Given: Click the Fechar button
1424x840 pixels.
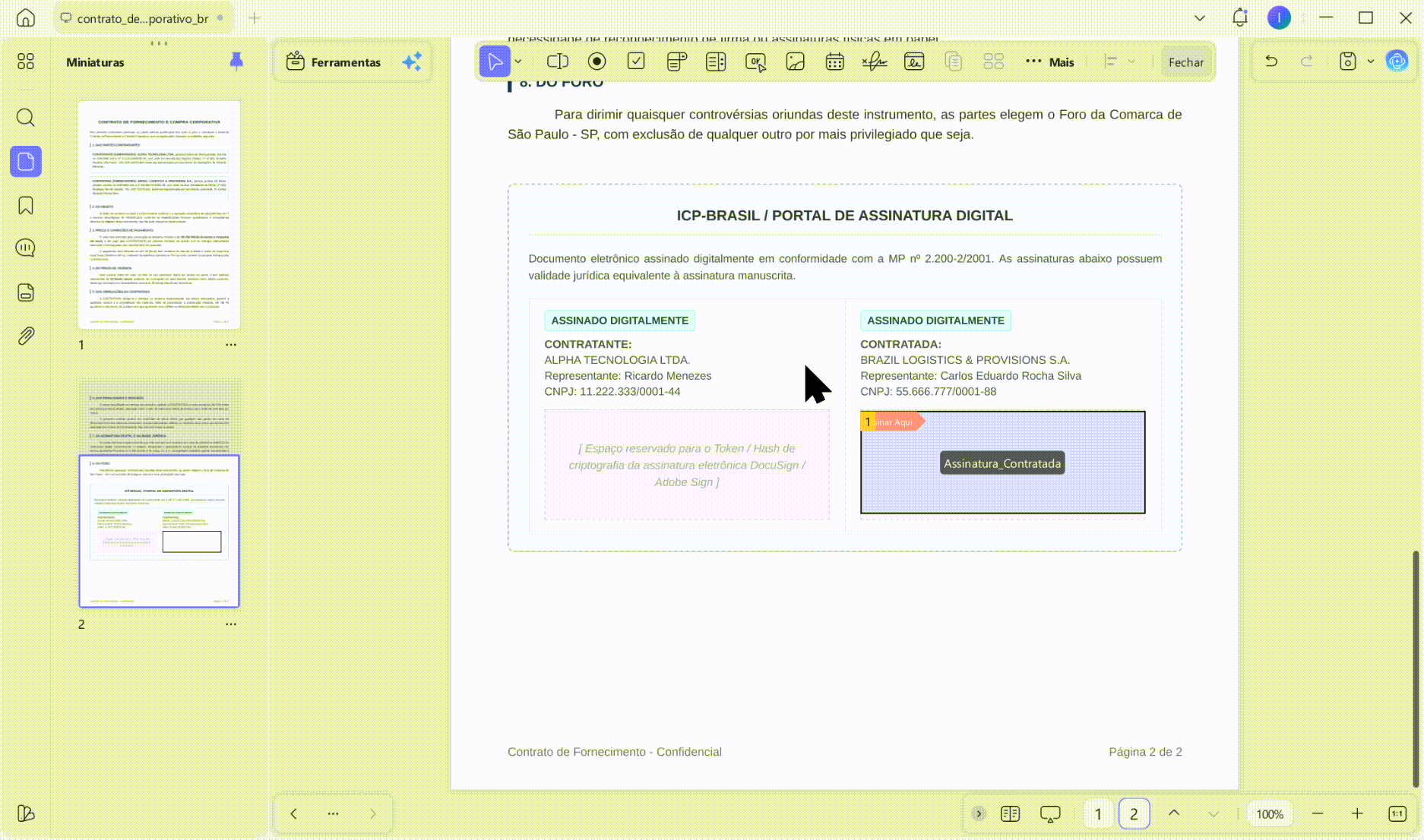Looking at the screenshot, I should 1186,62.
